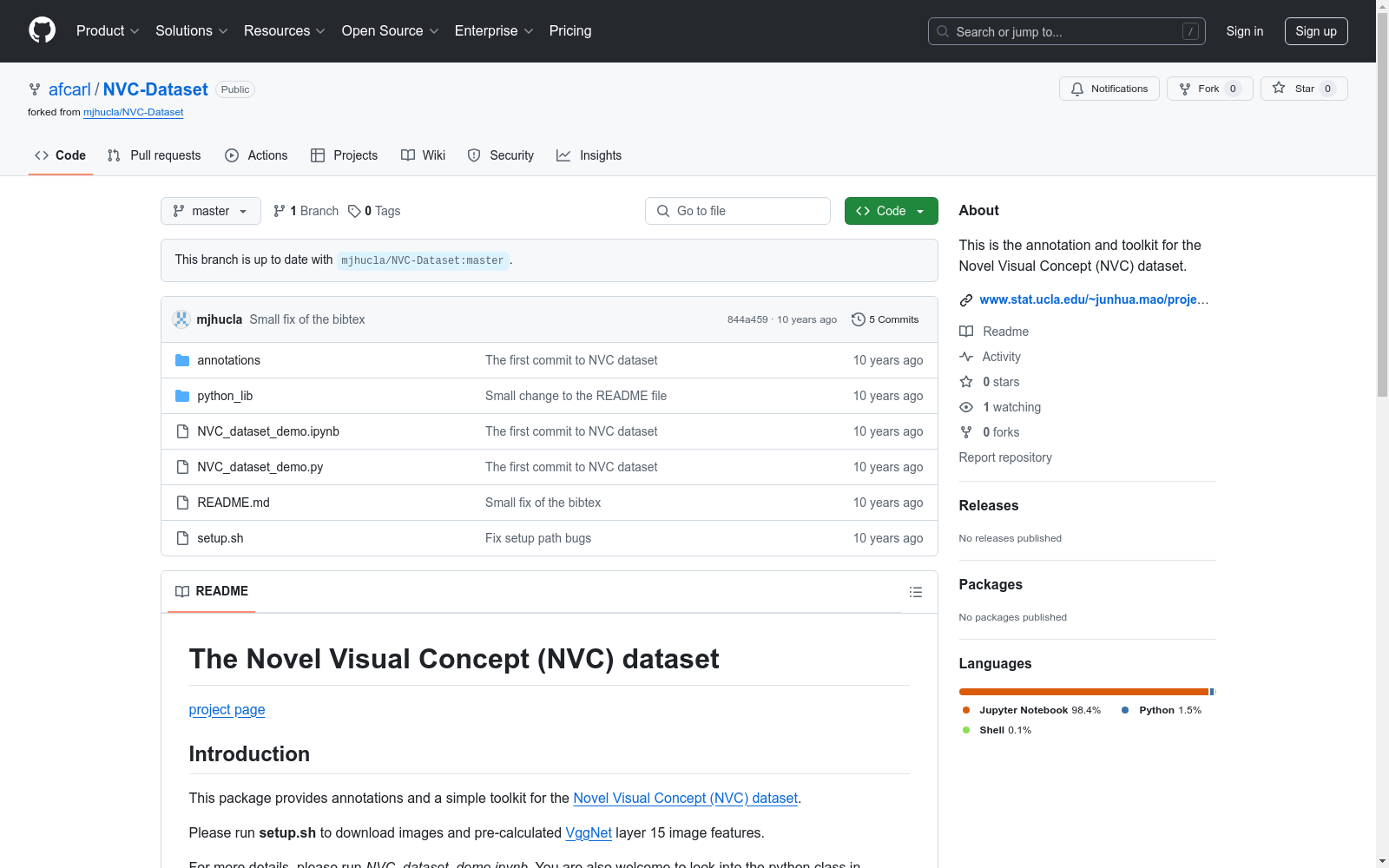Open the NVC-Dataset repository title link
1389x868 pixels.
pyautogui.click(x=155, y=89)
